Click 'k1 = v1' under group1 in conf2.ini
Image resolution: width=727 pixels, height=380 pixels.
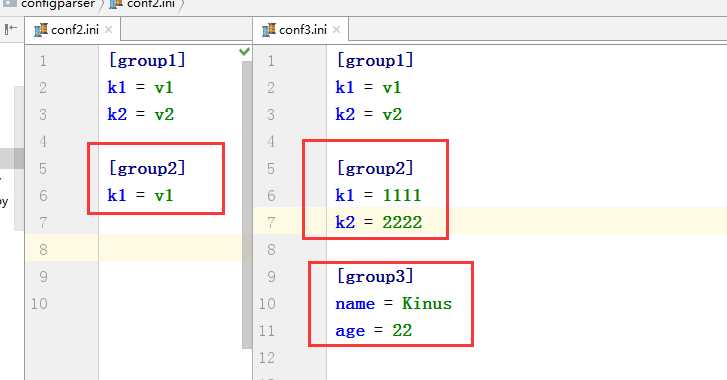point(140,88)
